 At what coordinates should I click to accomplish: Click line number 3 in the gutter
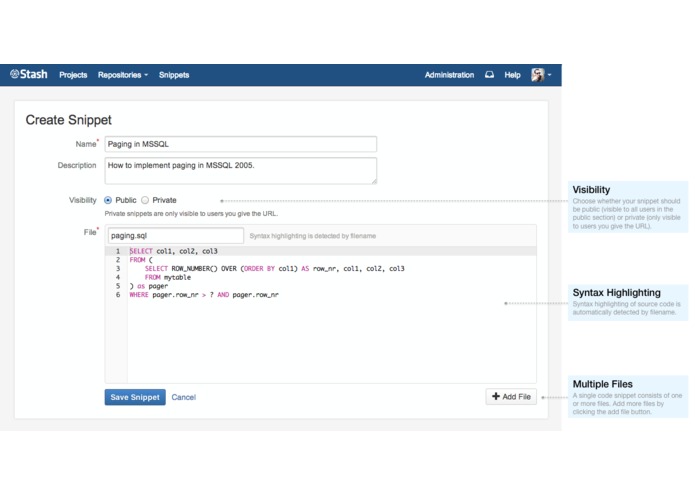tap(118, 268)
